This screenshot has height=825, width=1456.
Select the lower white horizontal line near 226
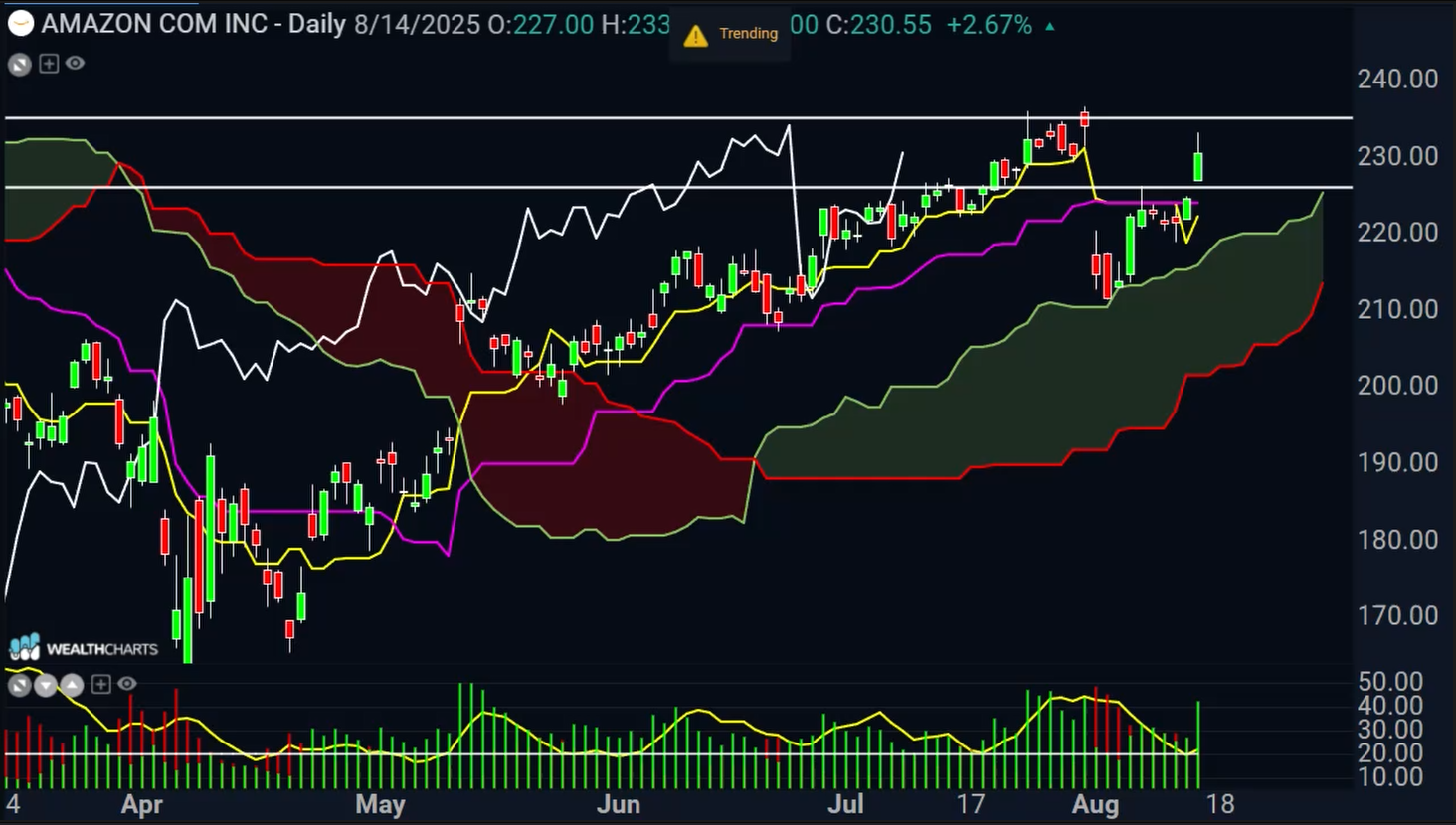click(678, 187)
